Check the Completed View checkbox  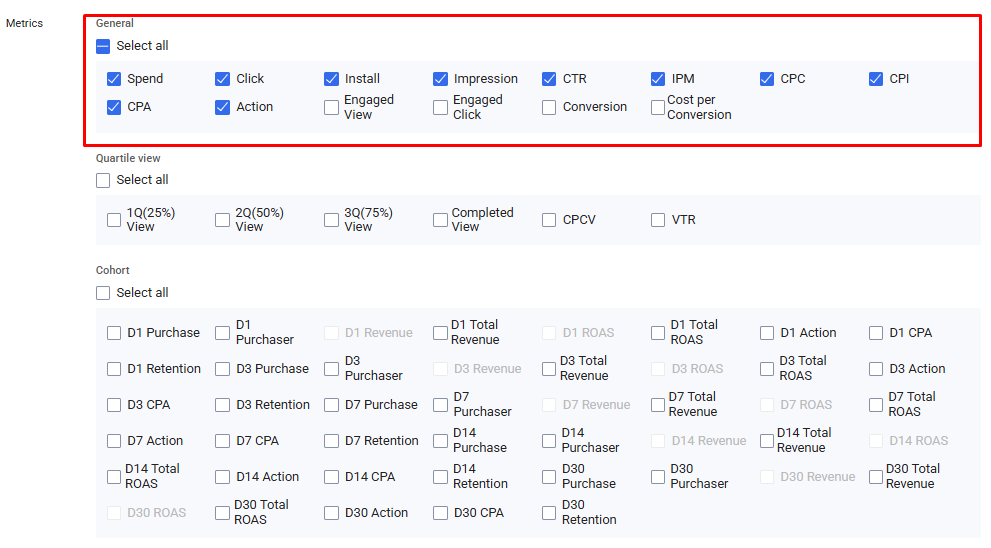pos(440,220)
